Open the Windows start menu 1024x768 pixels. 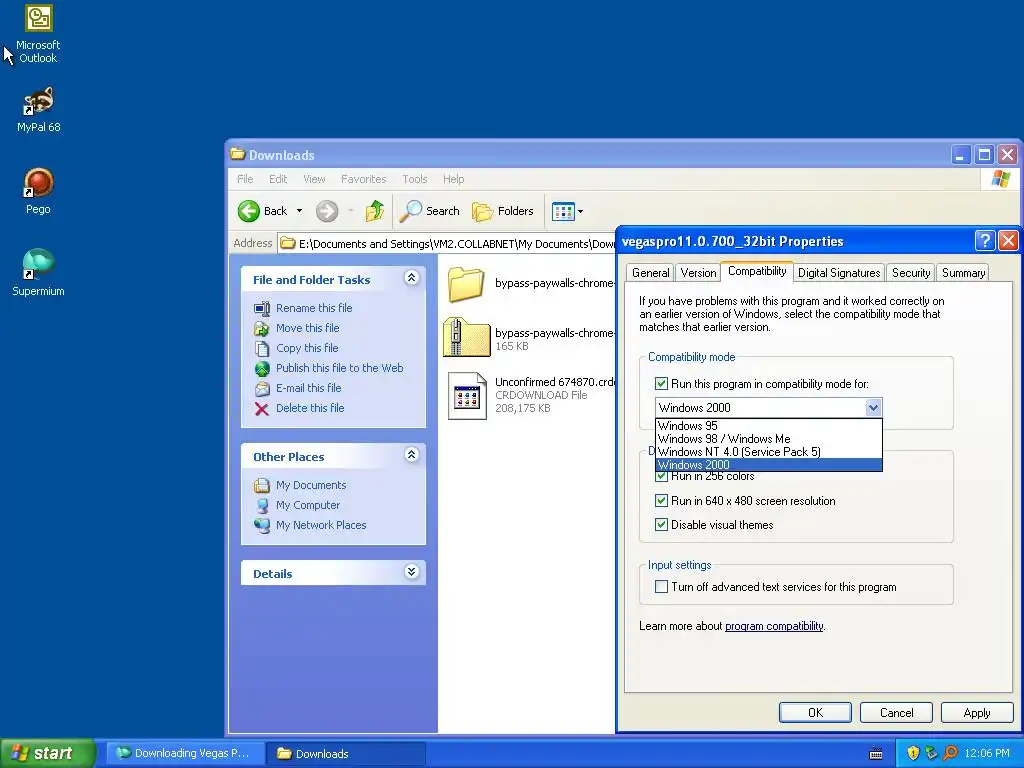tap(48, 753)
